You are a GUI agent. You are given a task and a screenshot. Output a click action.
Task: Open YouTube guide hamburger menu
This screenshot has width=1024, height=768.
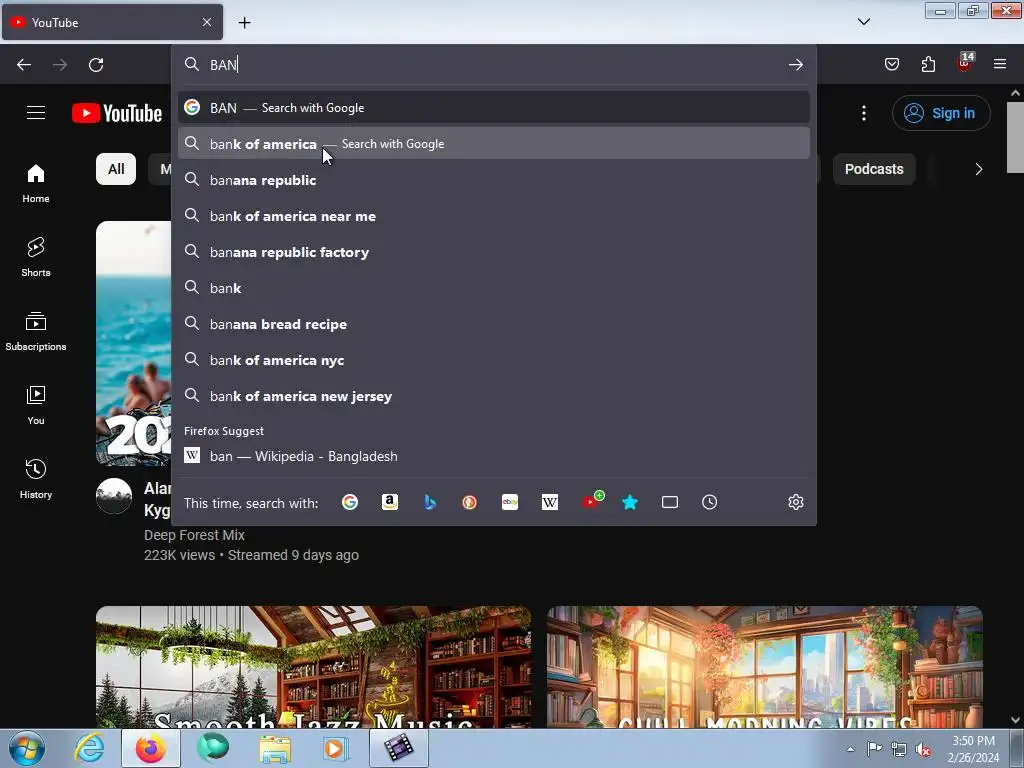click(36, 113)
